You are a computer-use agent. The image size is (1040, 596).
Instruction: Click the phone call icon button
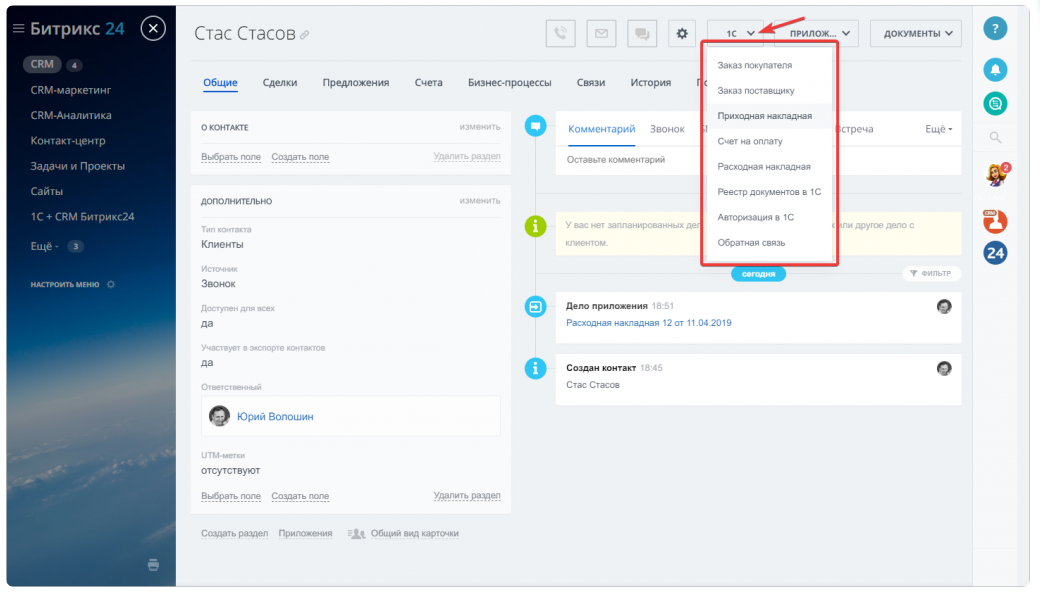[x=560, y=33]
